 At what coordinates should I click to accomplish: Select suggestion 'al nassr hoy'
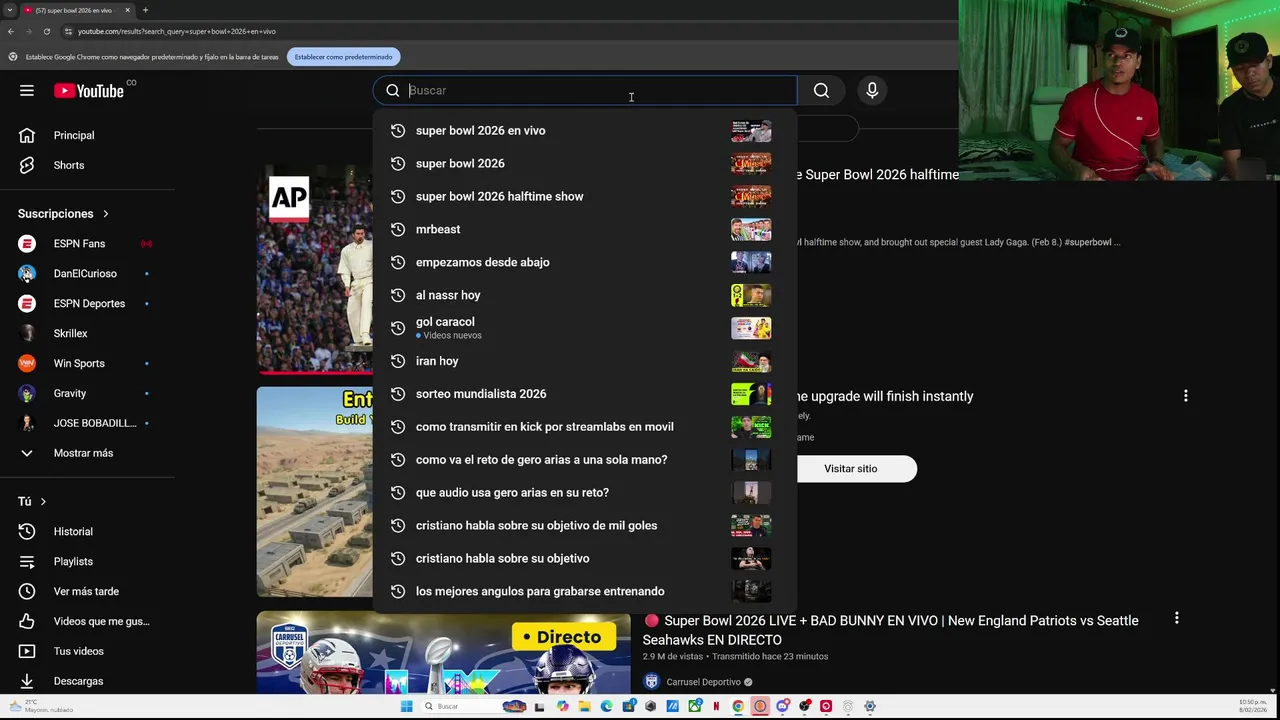(585, 295)
